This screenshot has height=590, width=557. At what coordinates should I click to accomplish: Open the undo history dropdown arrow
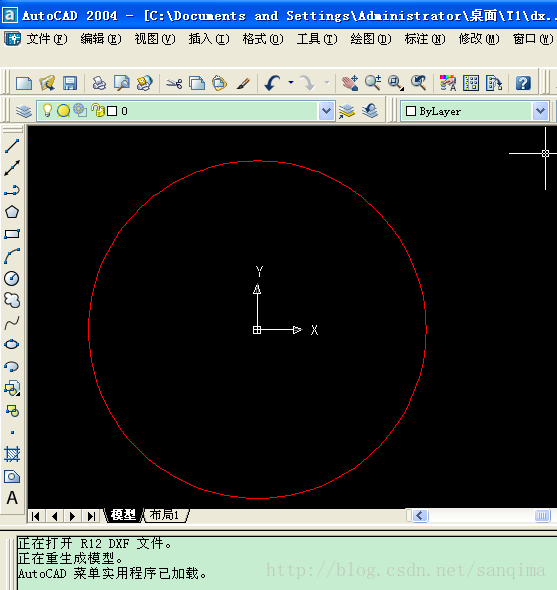coord(291,82)
